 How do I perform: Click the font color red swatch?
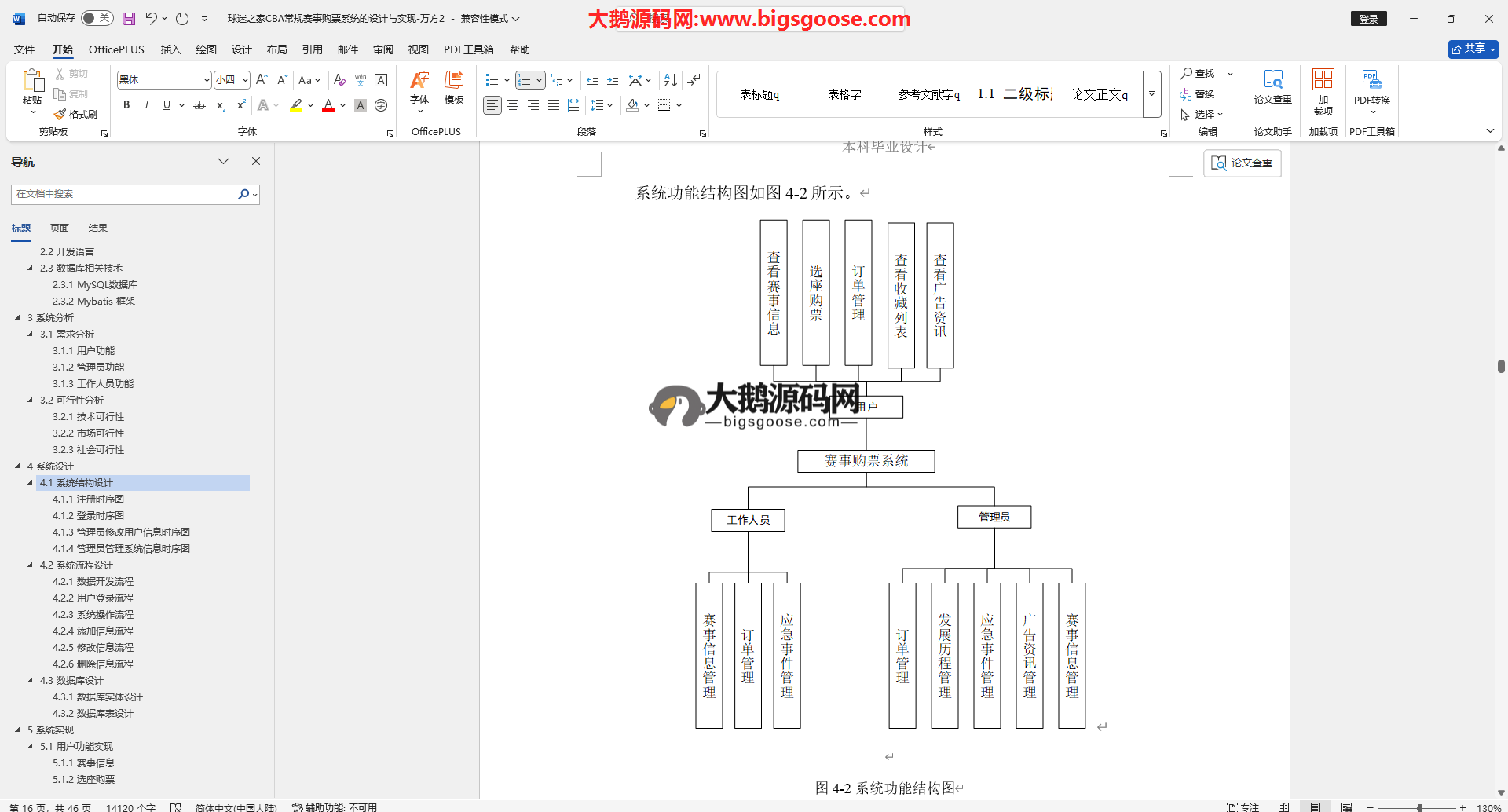point(328,105)
